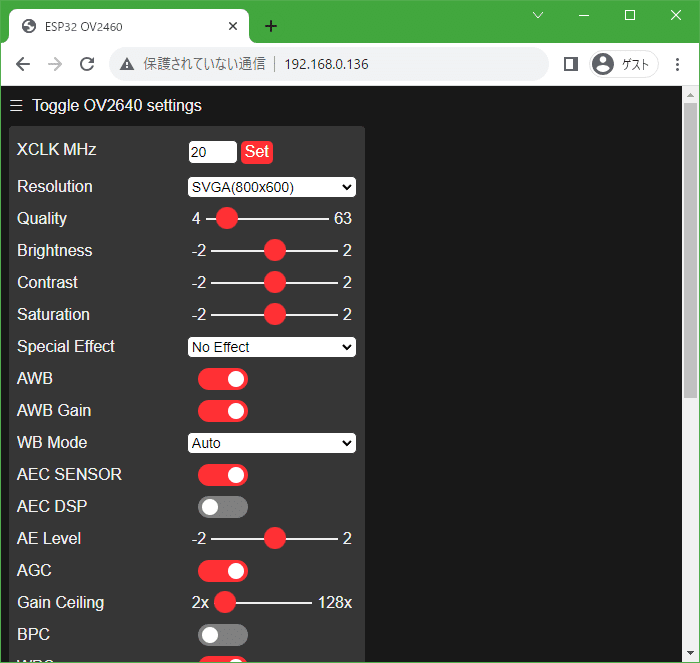Open the Special Effect dropdown
Screen dimensions: 700x663
click(x=272, y=347)
